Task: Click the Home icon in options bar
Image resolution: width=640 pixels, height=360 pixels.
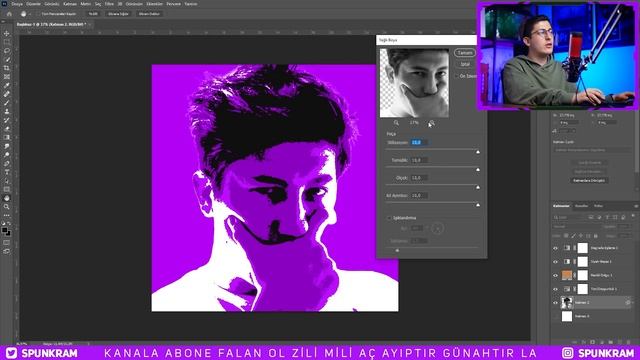Action: coord(9,14)
